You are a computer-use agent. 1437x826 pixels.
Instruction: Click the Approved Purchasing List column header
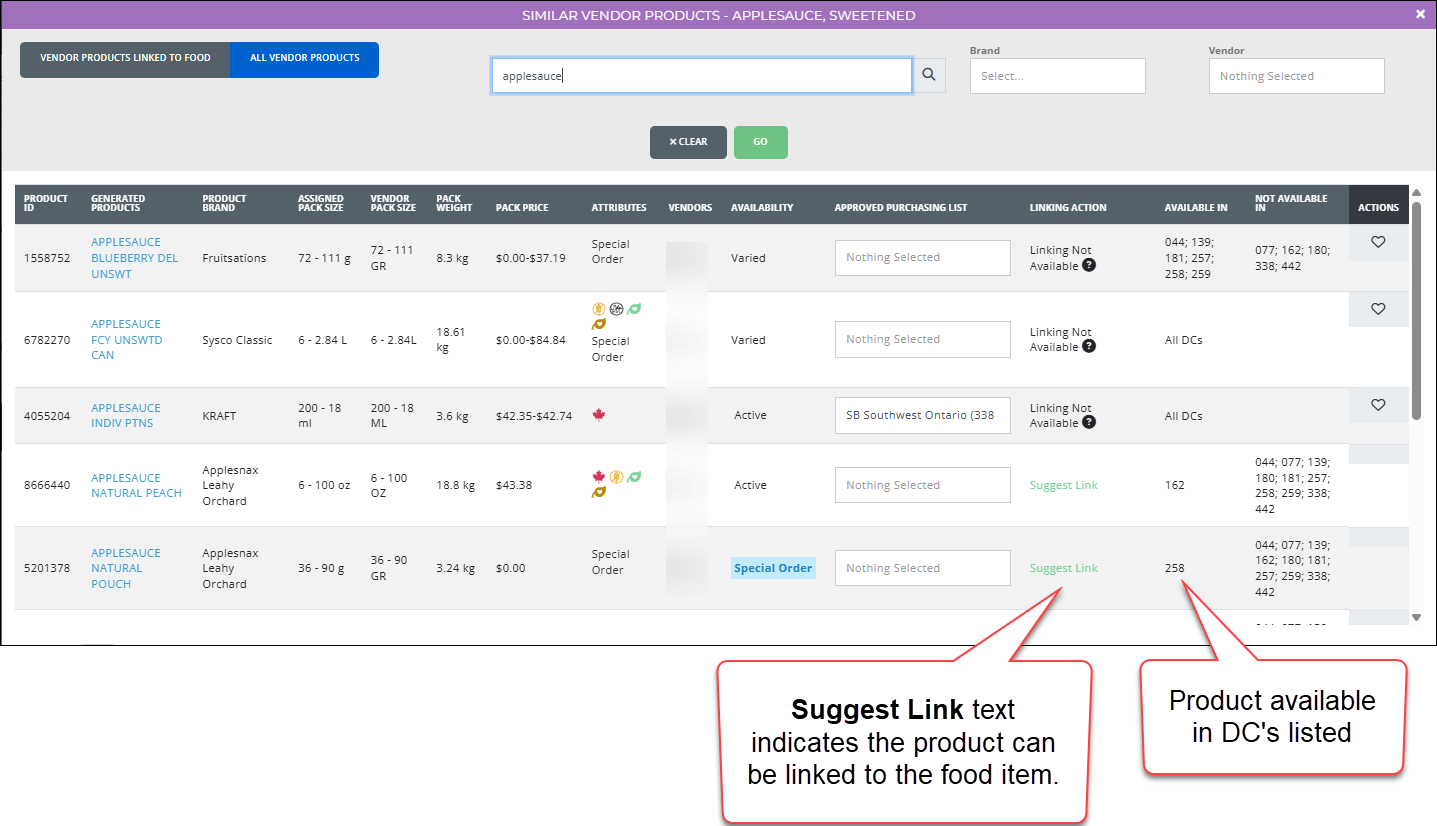pos(901,208)
